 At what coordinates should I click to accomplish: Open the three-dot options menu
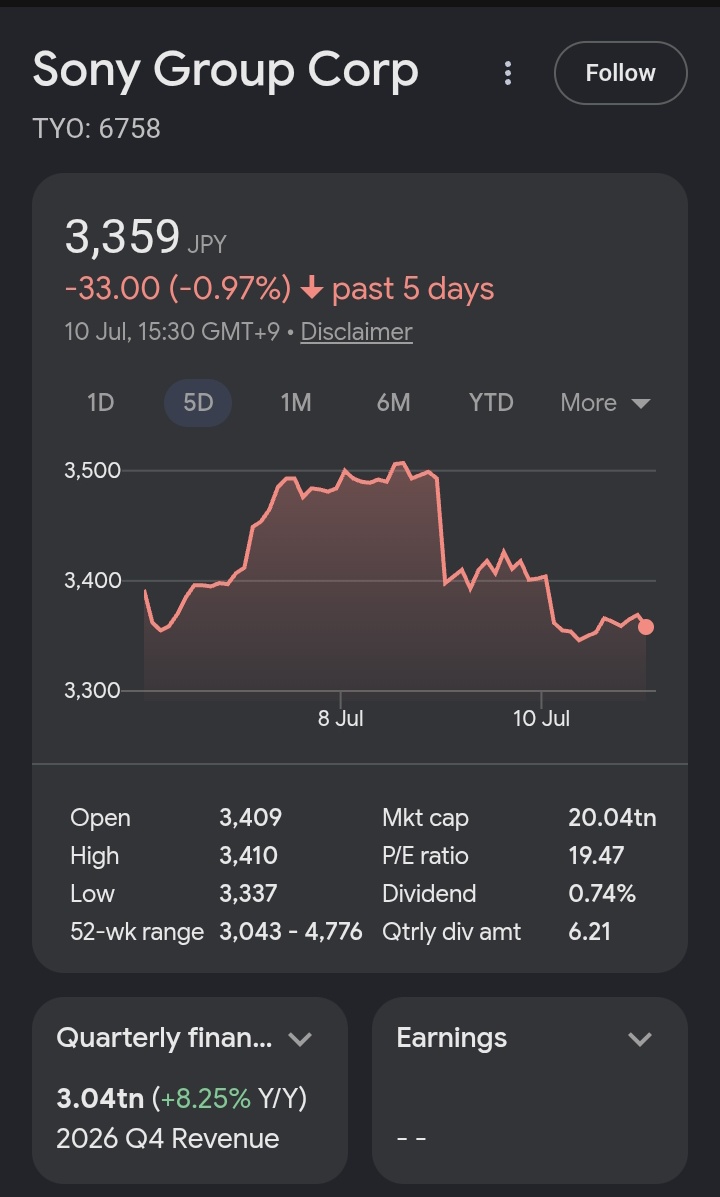[x=508, y=73]
